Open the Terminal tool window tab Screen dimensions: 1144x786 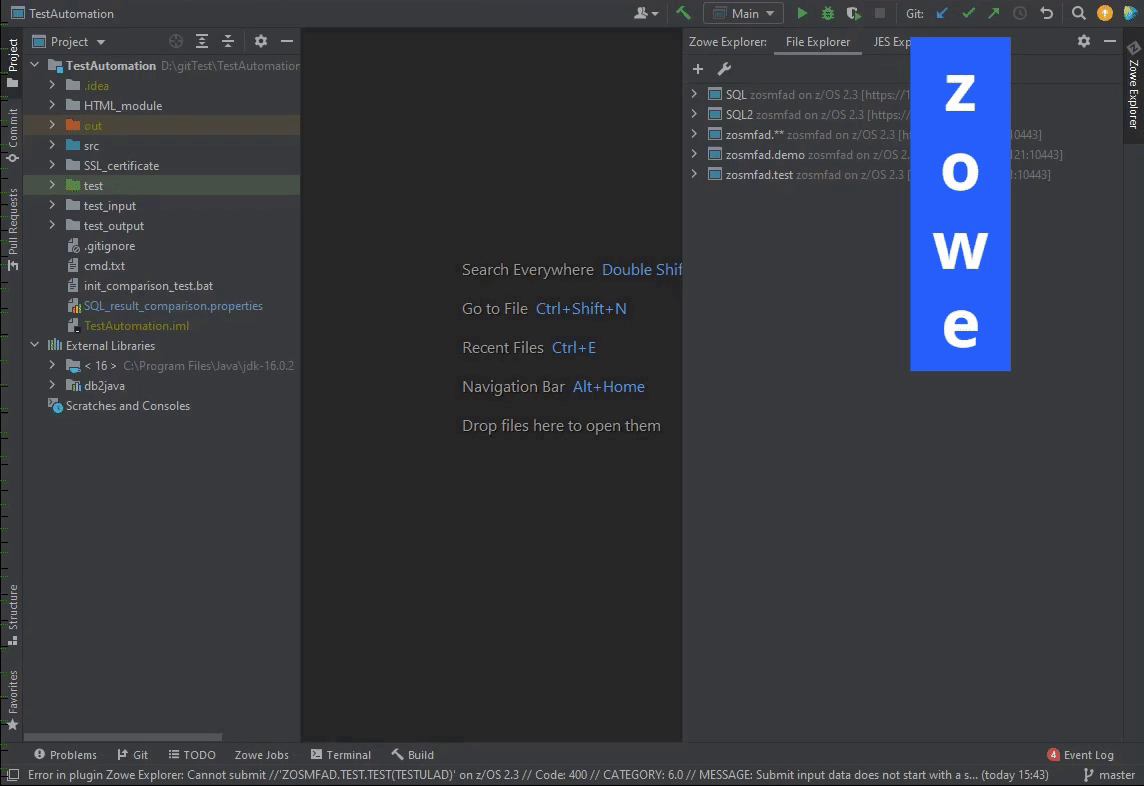(x=341, y=755)
